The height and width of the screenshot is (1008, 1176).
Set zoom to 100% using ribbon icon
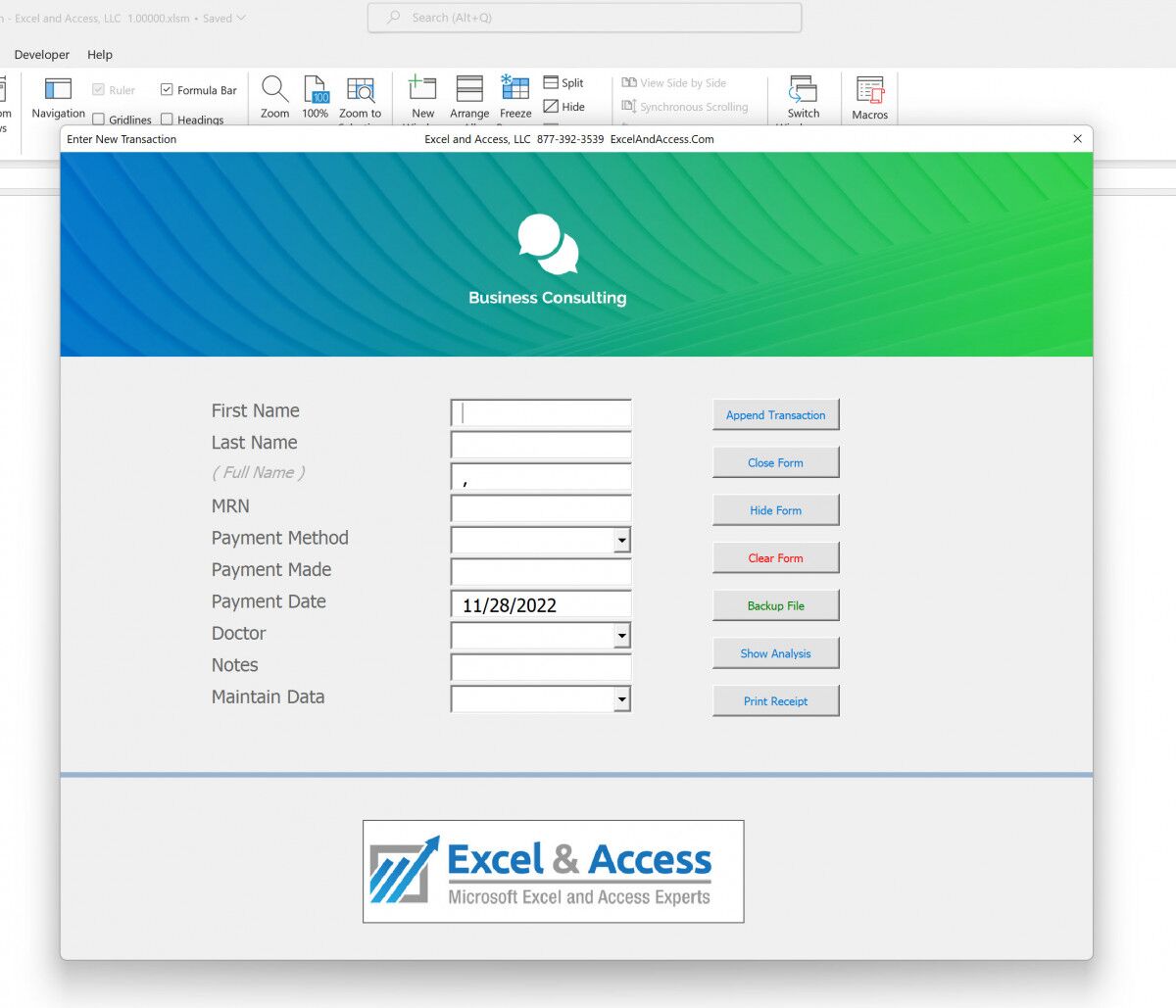316,97
